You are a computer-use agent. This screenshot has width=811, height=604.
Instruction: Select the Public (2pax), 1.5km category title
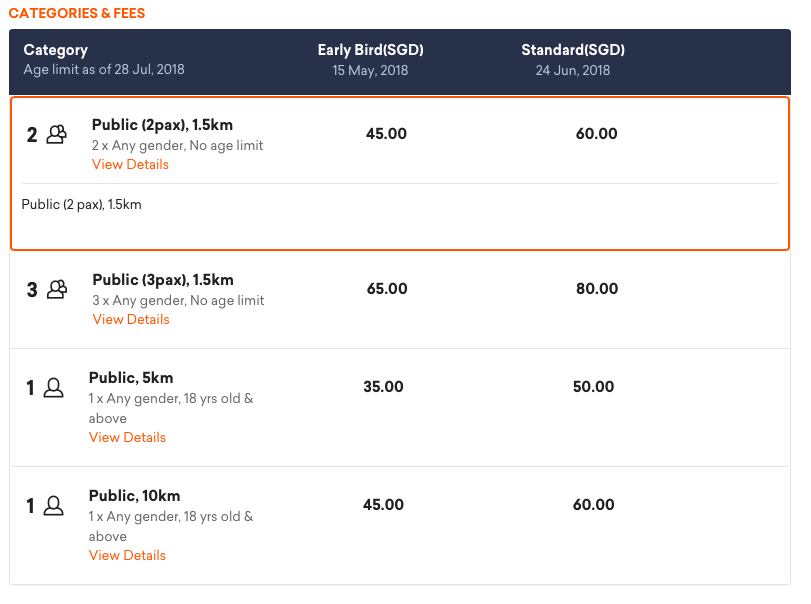coord(162,125)
